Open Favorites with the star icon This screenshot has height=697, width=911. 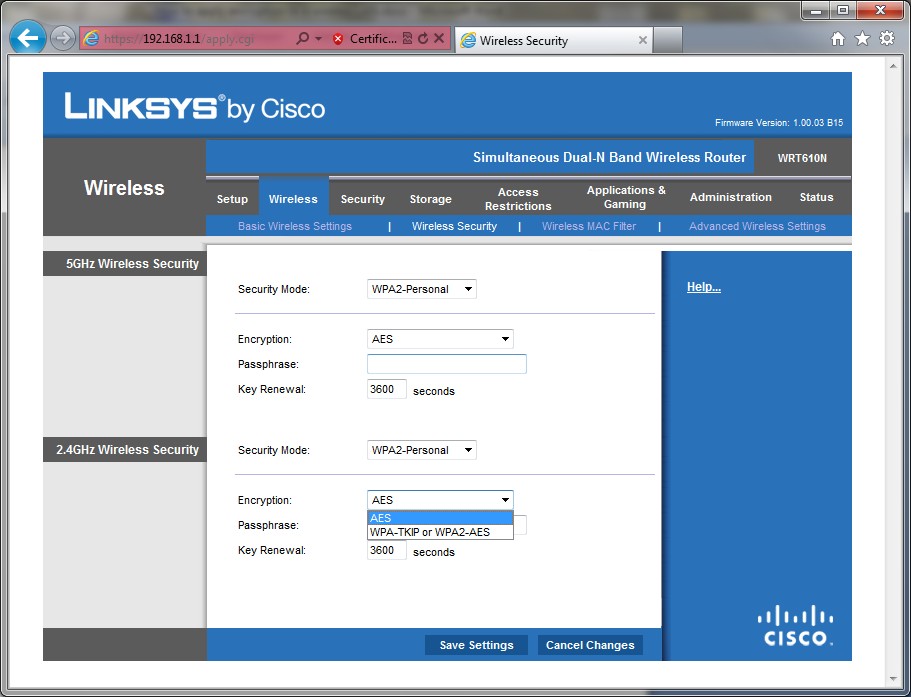(x=863, y=39)
